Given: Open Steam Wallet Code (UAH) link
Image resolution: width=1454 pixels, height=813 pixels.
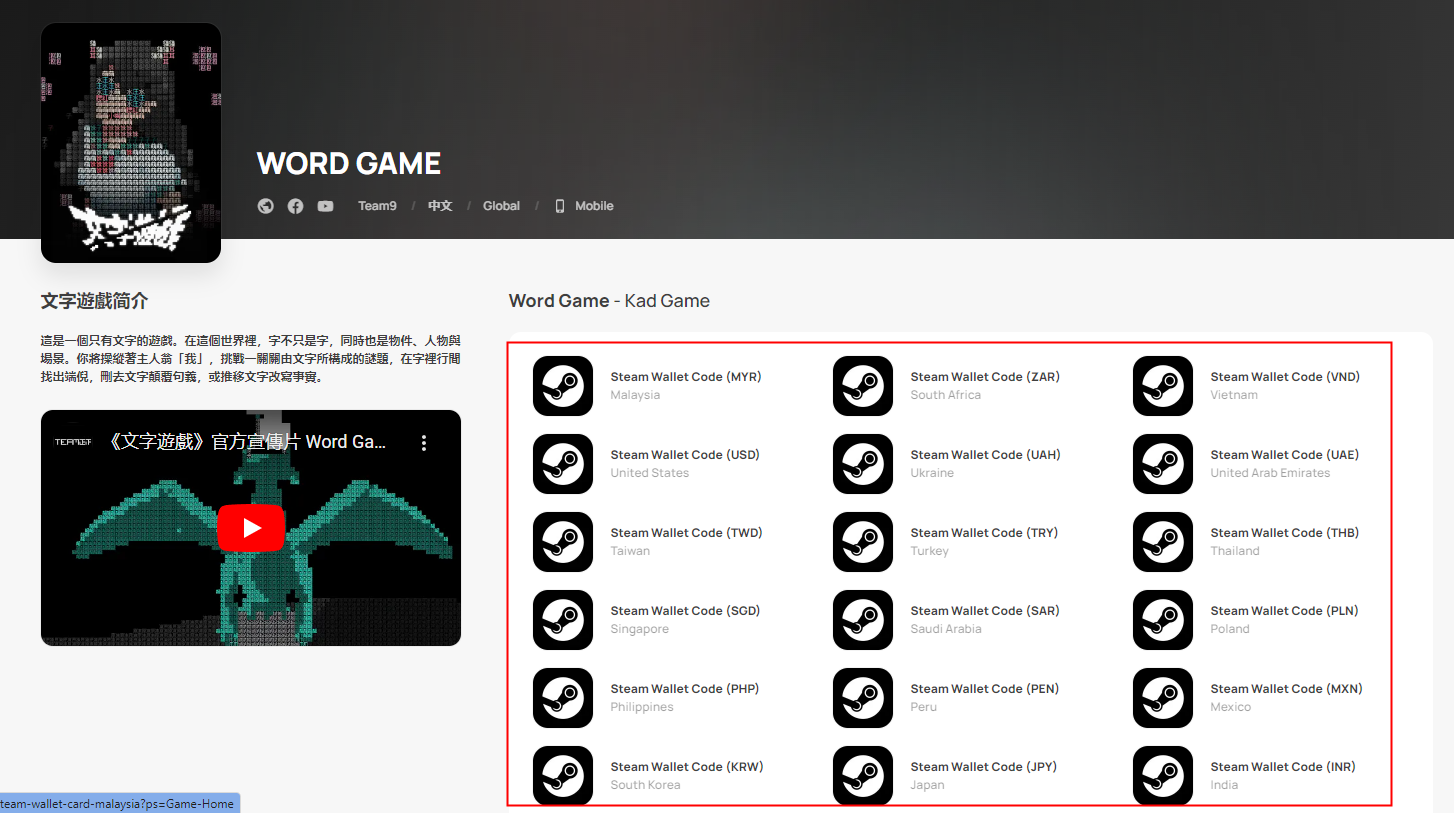Looking at the screenshot, I should 986,455.
